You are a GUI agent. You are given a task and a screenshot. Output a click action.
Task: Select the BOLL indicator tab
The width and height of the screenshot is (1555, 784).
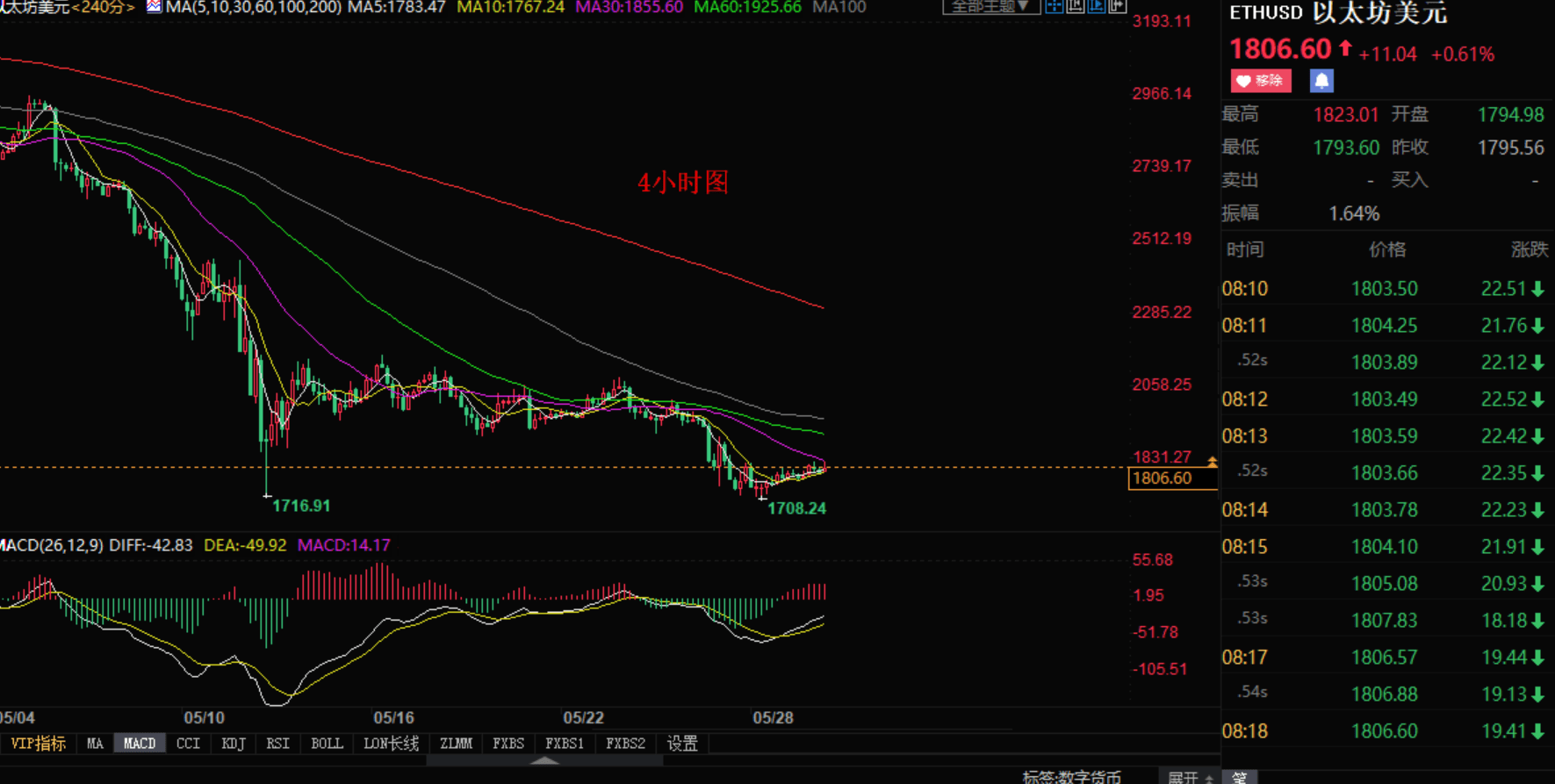tap(327, 744)
